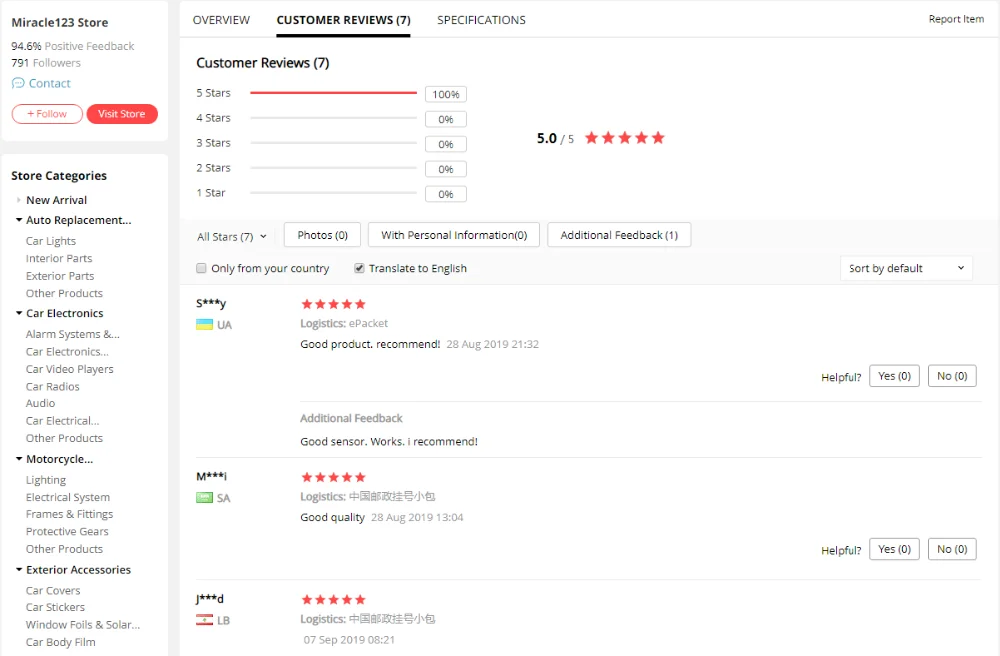This screenshot has height=656, width=1000.
Task: Open the Window Foils & Solar category
Action: [x=83, y=625]
